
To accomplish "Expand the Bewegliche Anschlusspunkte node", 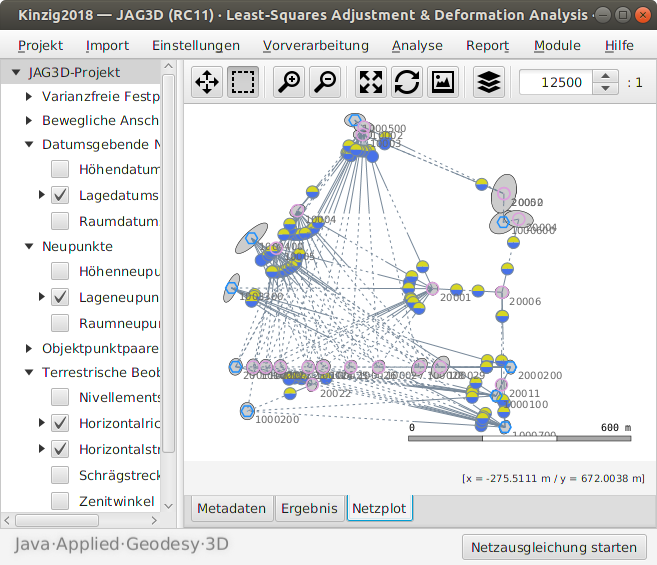I will pyautogui.click(x=28, y=121).
